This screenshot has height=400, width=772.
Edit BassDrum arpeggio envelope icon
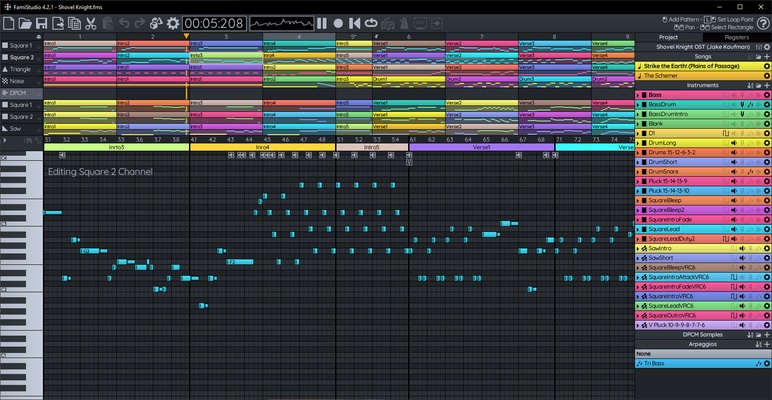pyautogui.click(x=750, y=104)
